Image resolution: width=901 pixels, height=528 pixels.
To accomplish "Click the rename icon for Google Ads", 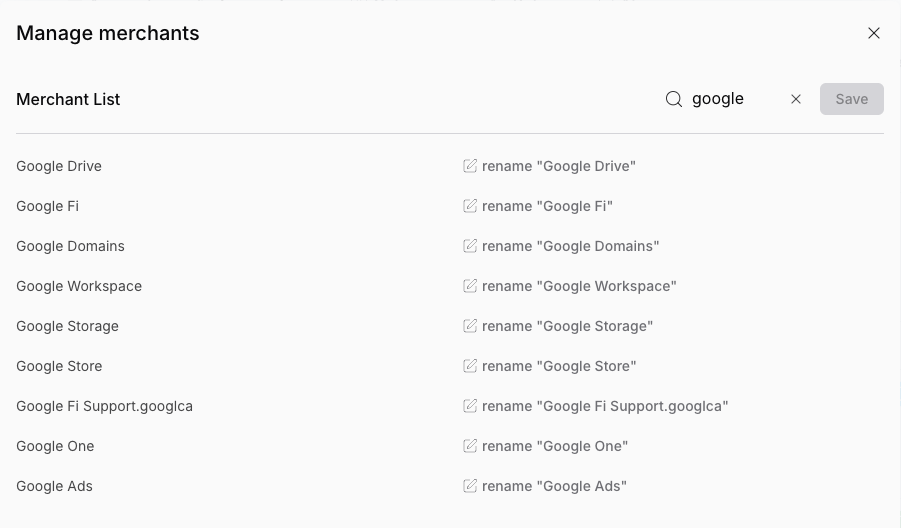I will 470,486.
